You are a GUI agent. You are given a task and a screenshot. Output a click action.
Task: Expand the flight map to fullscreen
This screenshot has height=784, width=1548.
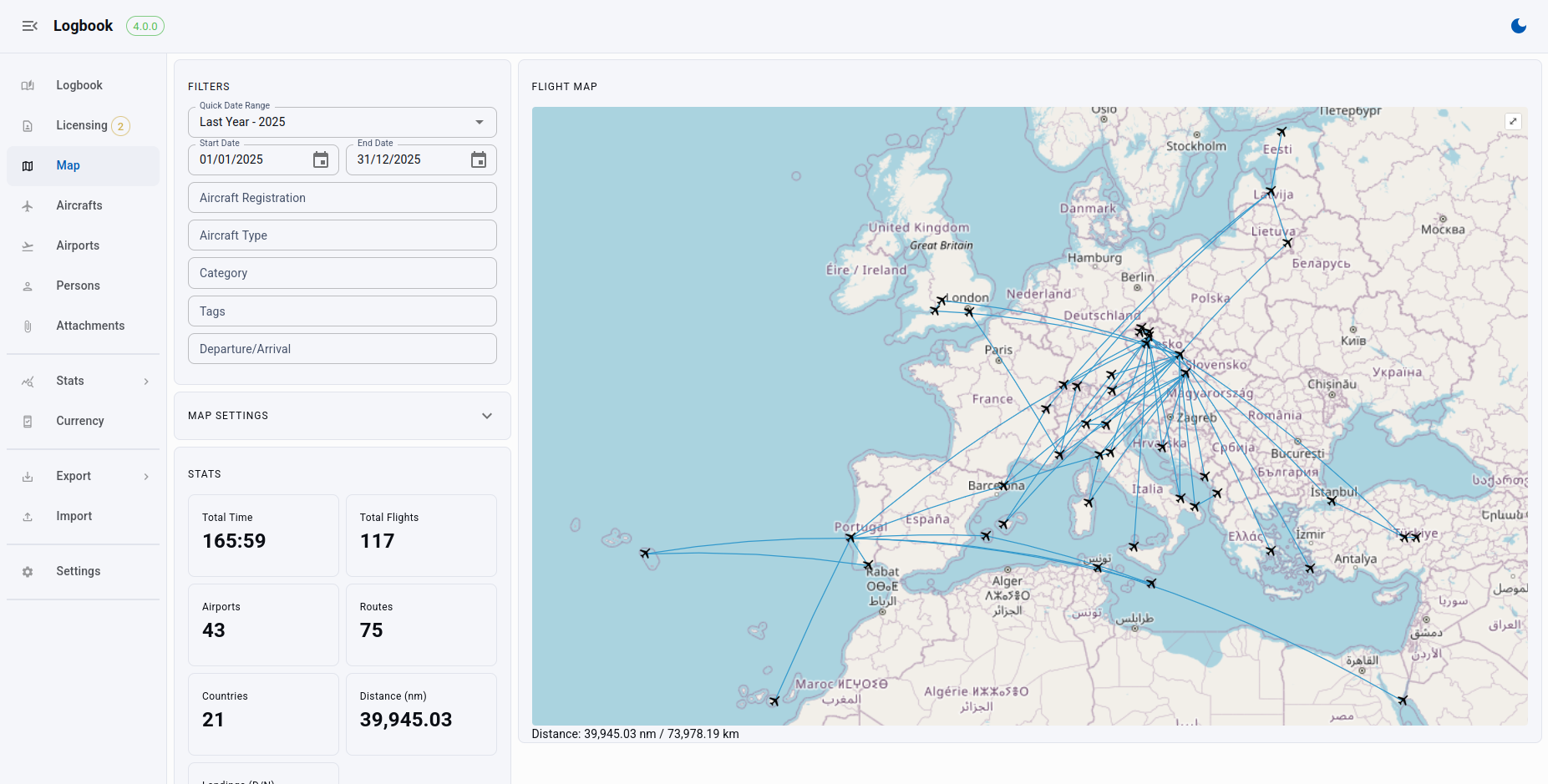[x=1513, y=121]
